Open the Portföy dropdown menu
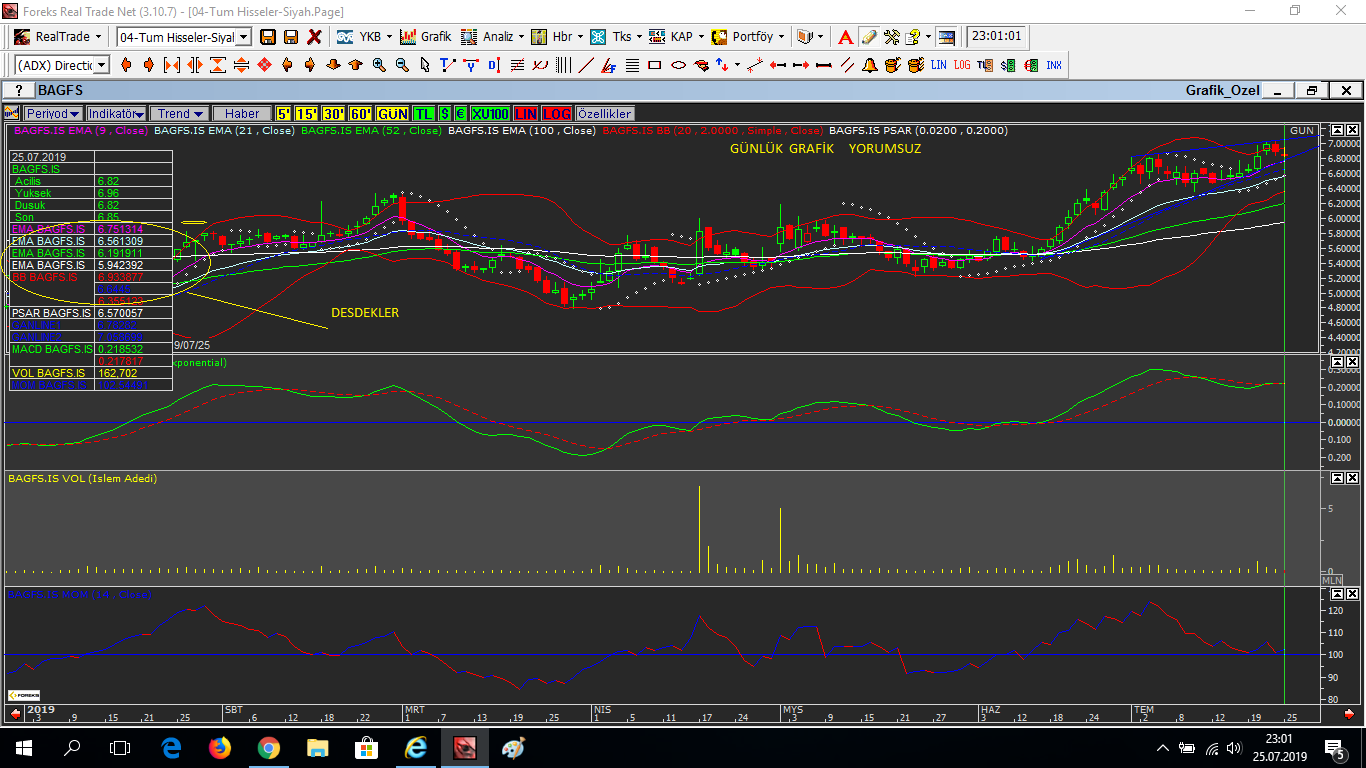 pyautogui.click(x=749, y=37)
